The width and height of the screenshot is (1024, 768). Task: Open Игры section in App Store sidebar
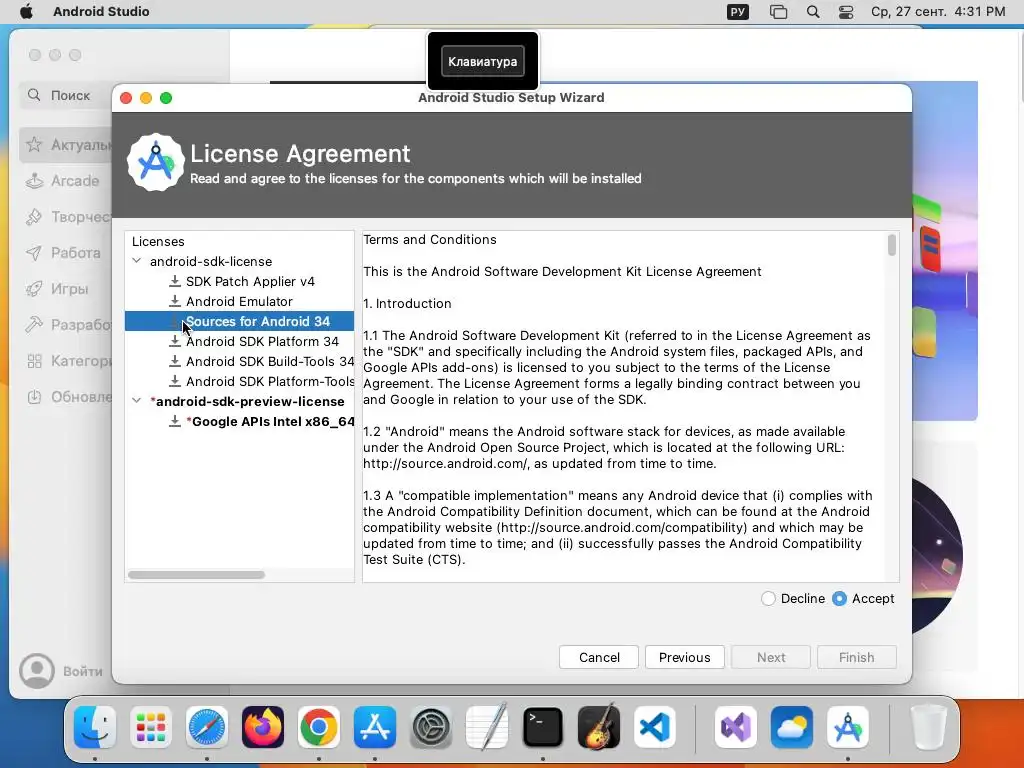click(63, 289)
